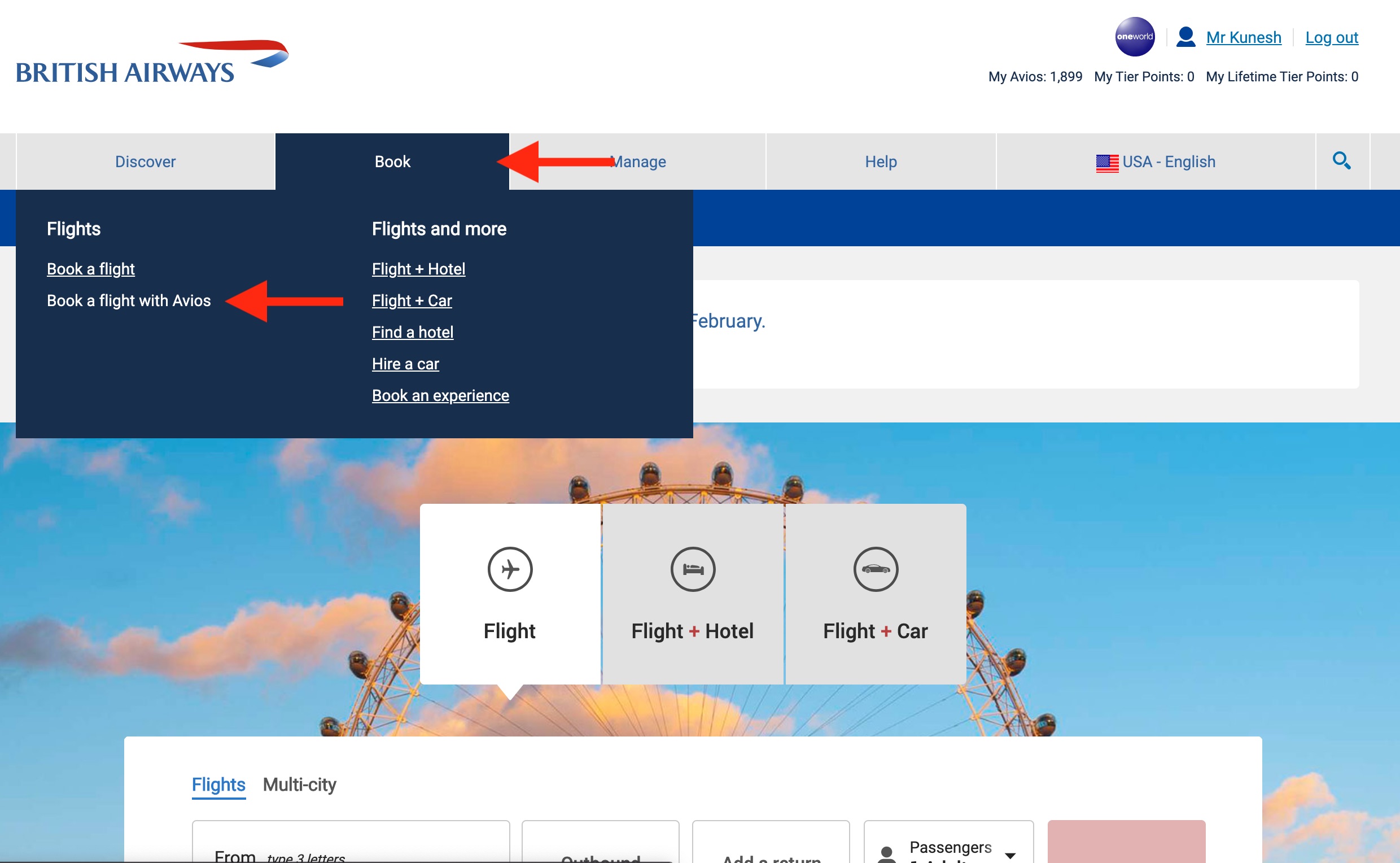Collapse the Book menu tab
The image size is (1400, 863).
[x=392, y=162]
